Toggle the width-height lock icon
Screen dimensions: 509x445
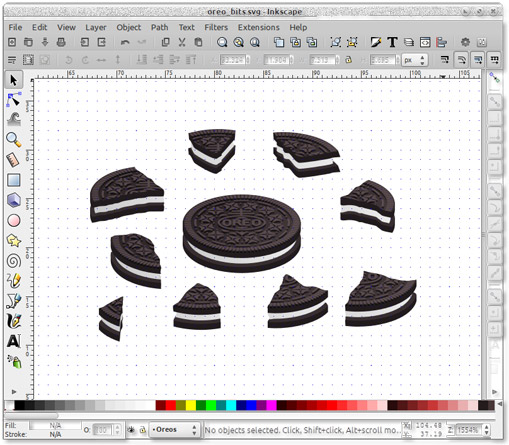[x=348, y=60]
